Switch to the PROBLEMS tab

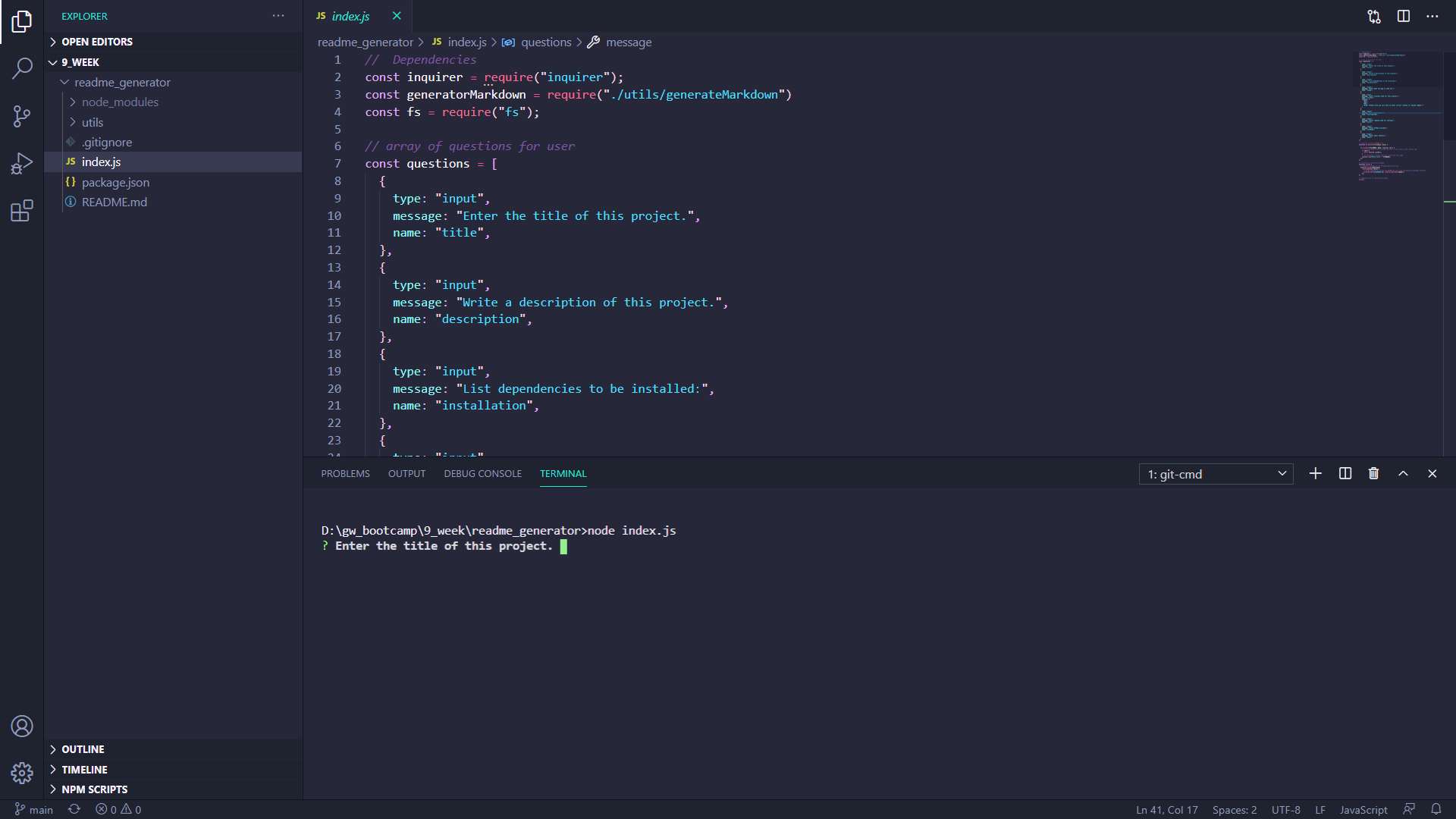pyautogui.click(x=345, y=473)
